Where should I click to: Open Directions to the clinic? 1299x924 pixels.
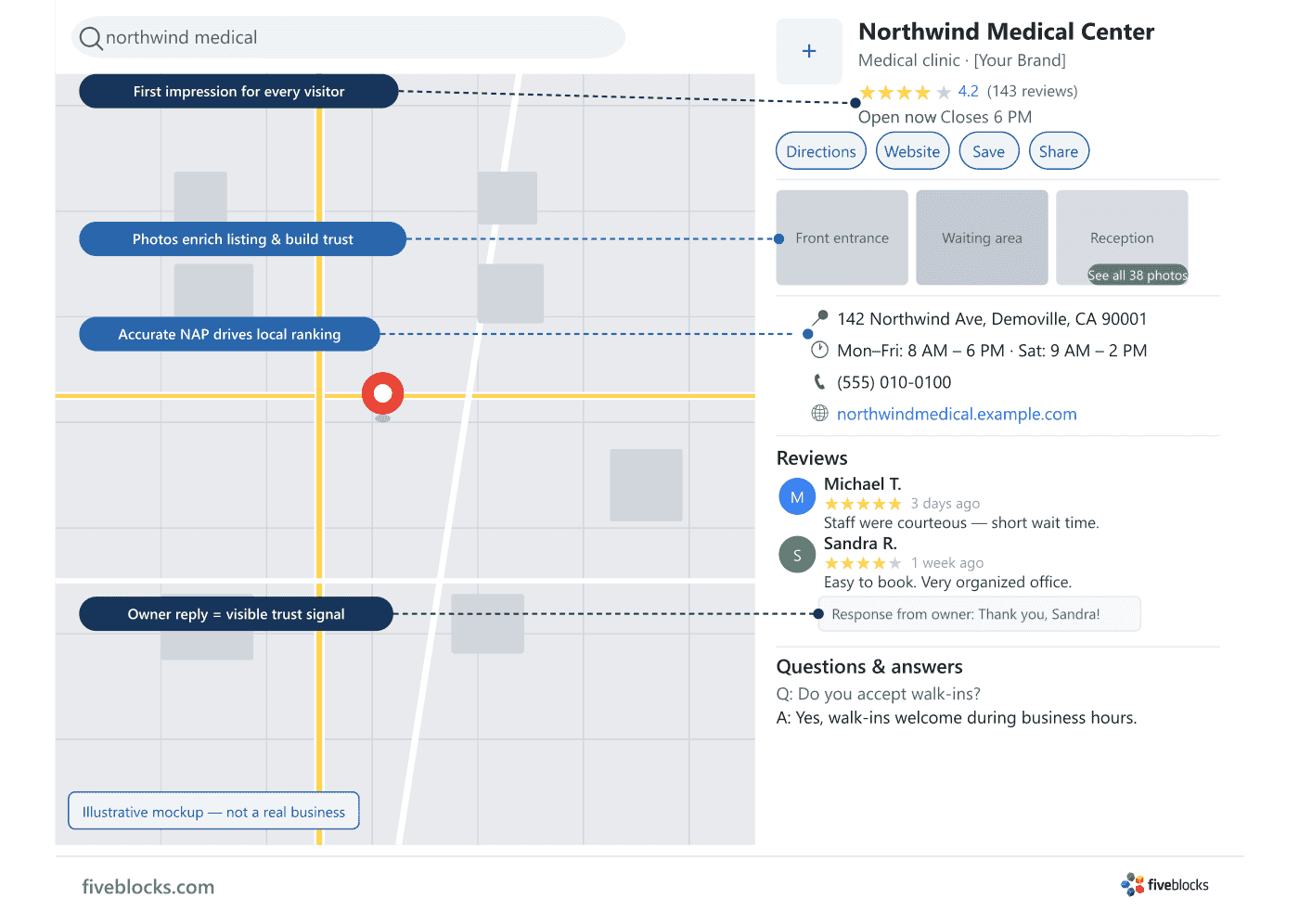coord(821,151)
